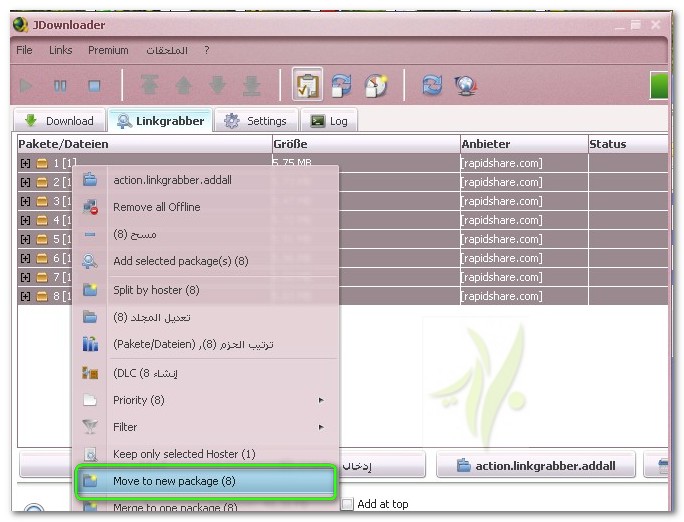
Task: Switch to the Log tab
Action: tap(329, 120)
